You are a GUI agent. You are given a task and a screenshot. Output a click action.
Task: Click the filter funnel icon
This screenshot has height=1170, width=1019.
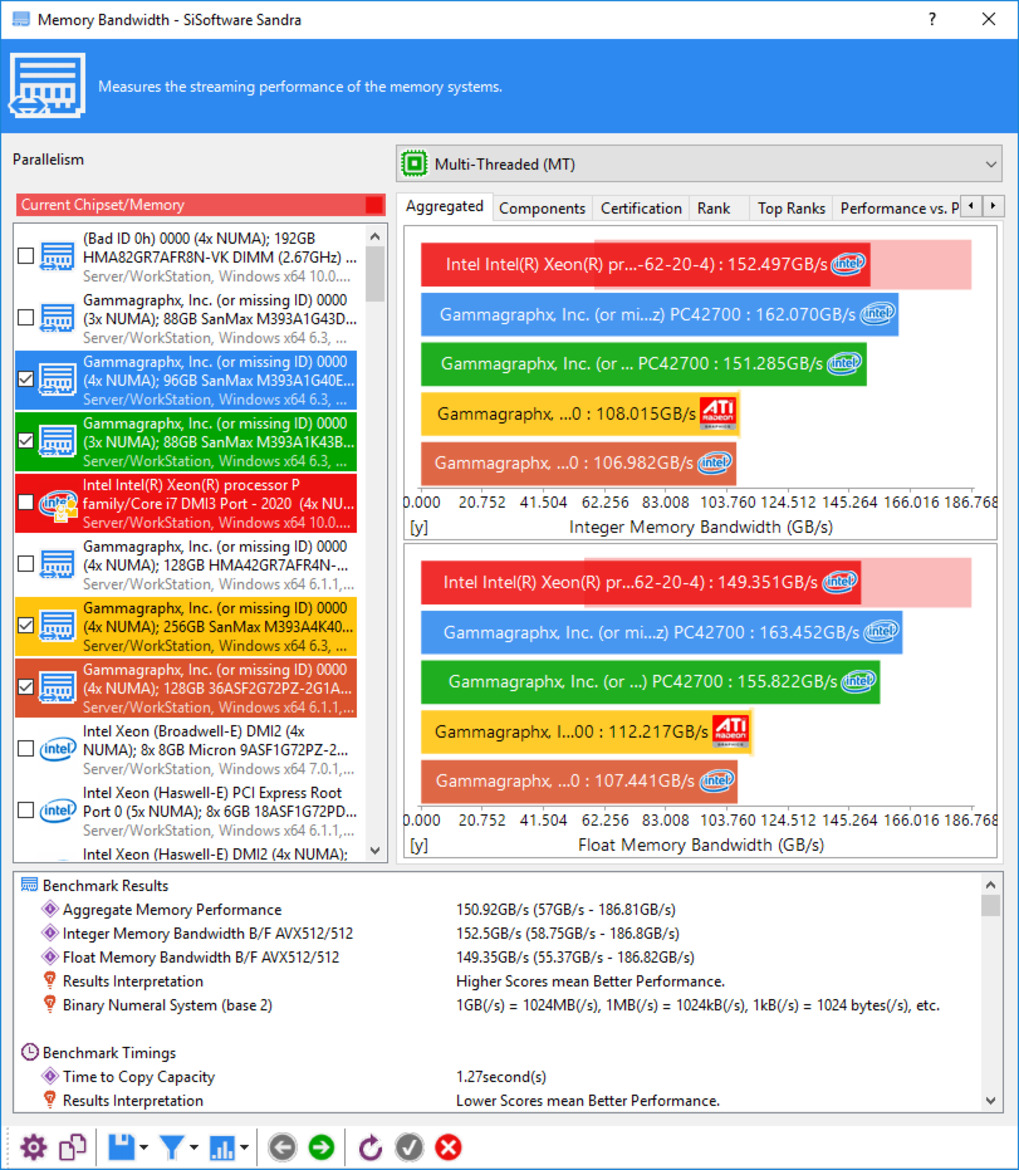pos(172,1147)
